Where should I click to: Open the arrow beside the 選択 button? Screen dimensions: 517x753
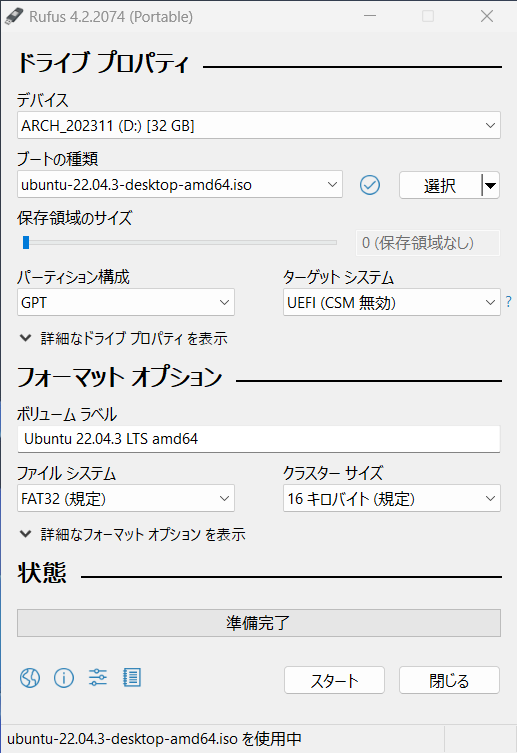coord(490,185)
